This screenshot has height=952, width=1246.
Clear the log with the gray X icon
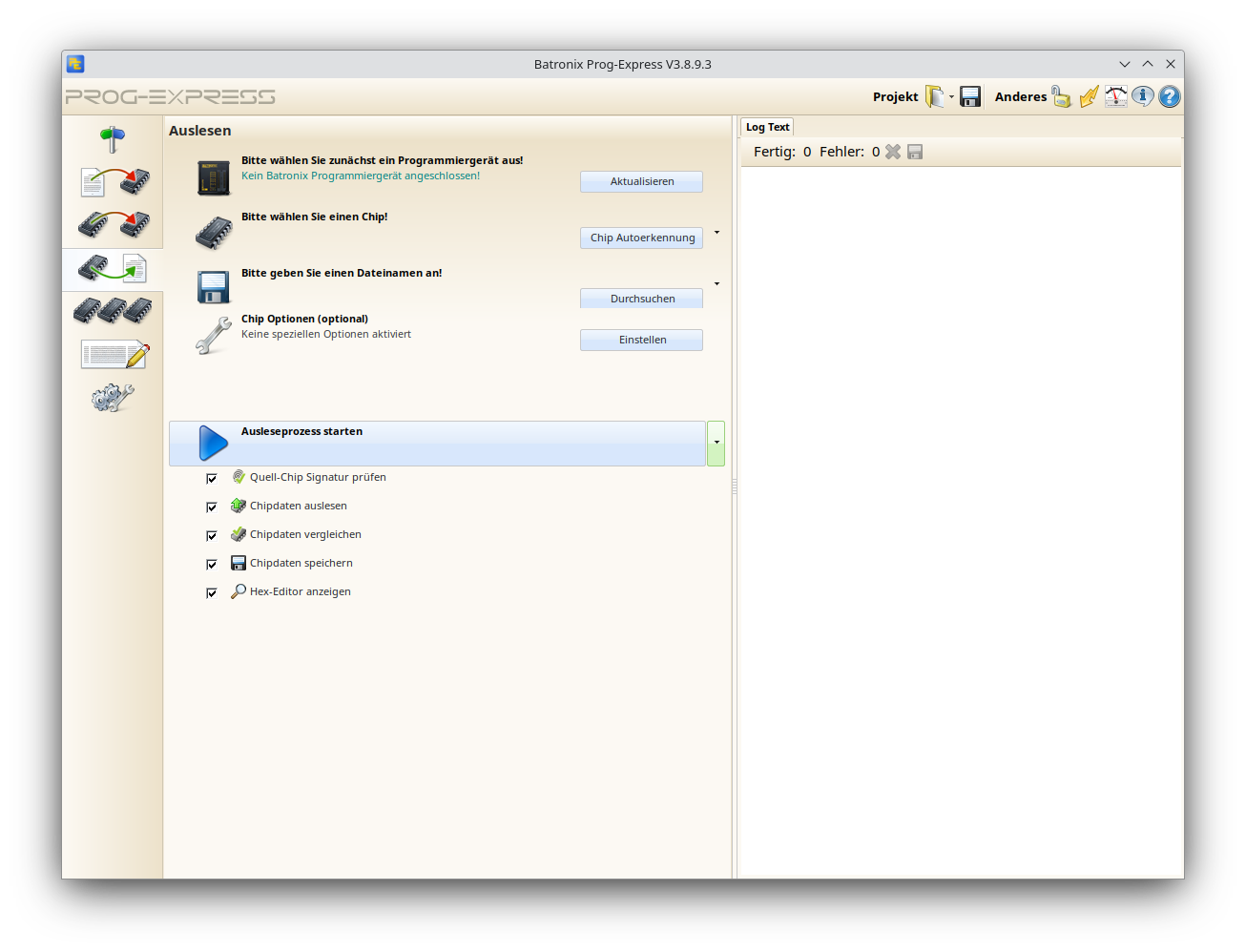(x=893, y=151)
